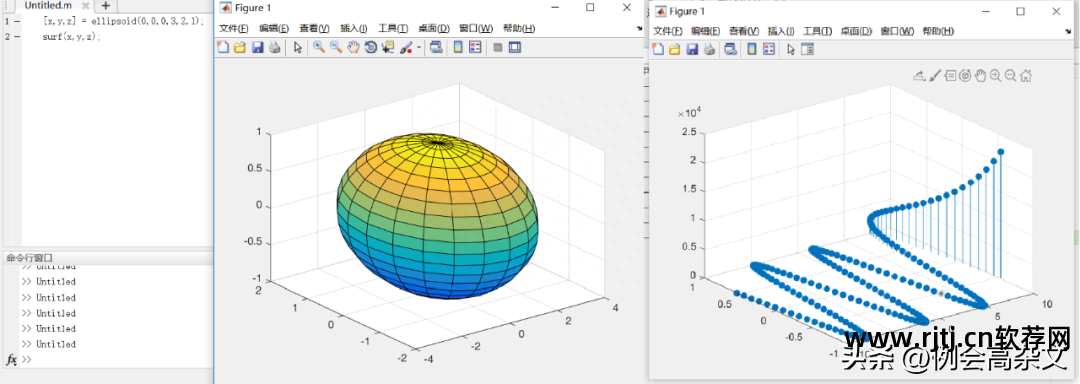This screenshot has width=1080, height=384.
Task: Click Hide Plot Tools icon in ellipsoid figure
Action: 497,47
